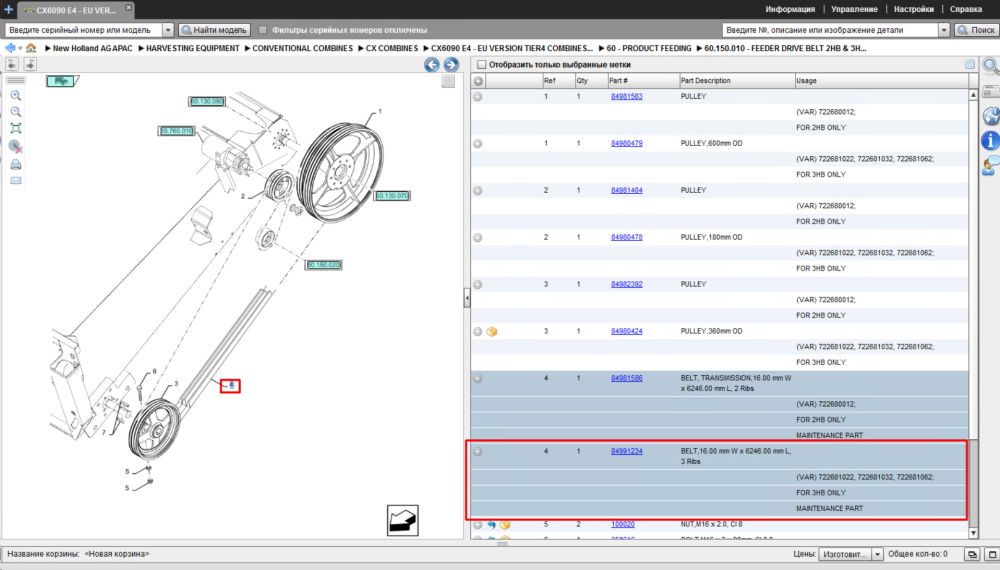This screenshot has height=570, width=1000.
Task: Open the blue information icon in sidebar
Action: (990, 140)
